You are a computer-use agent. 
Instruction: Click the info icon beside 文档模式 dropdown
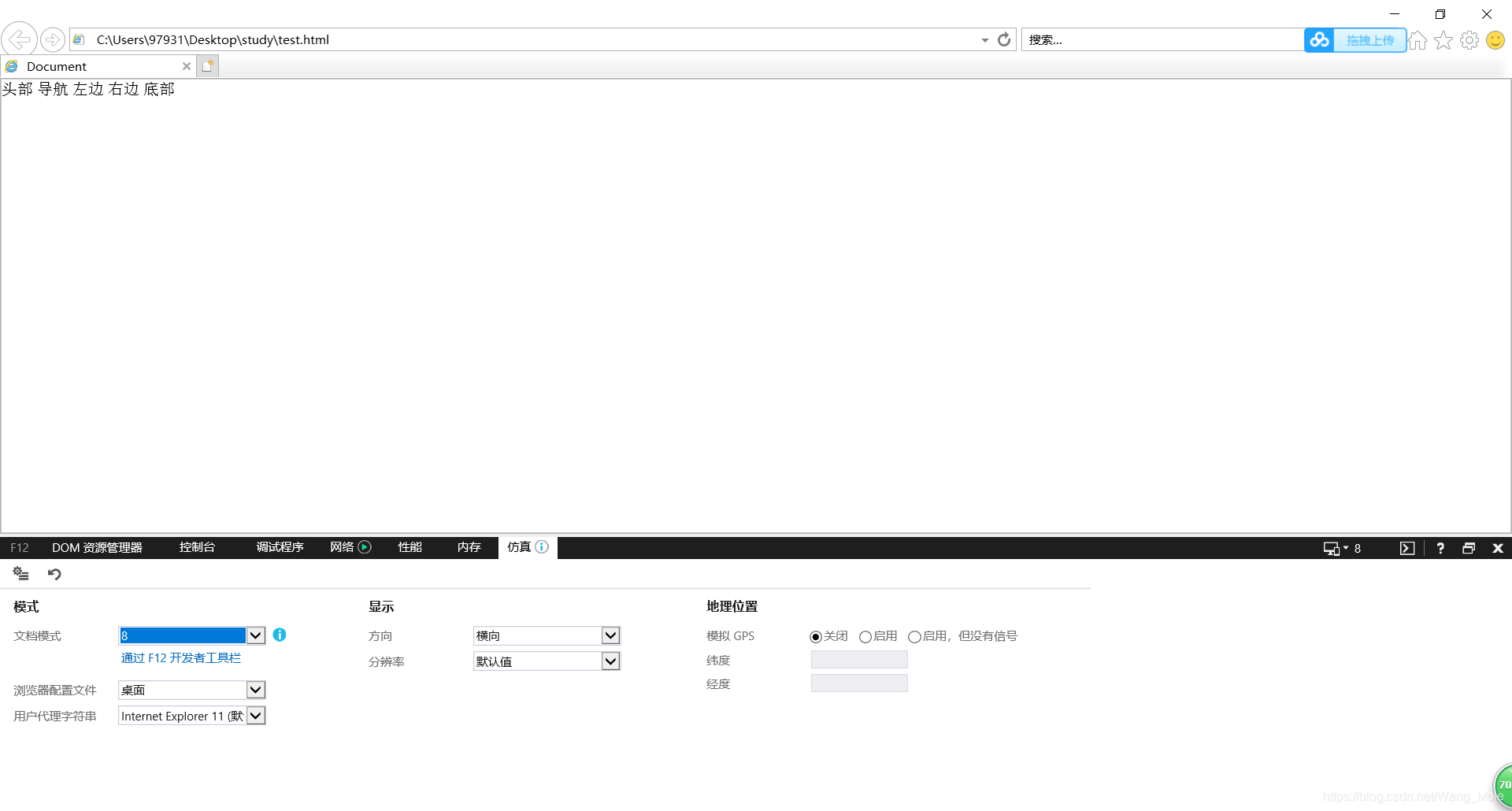coord(280,635)
